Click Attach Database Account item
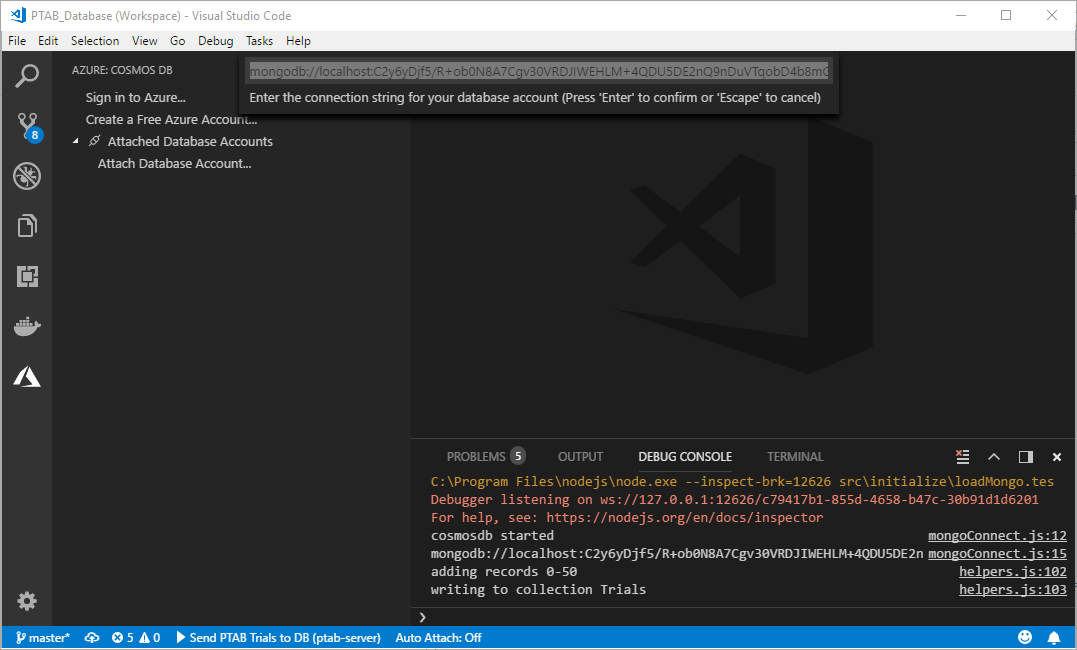This screenshot has width=1077, height=650. (x=174, y=164)
